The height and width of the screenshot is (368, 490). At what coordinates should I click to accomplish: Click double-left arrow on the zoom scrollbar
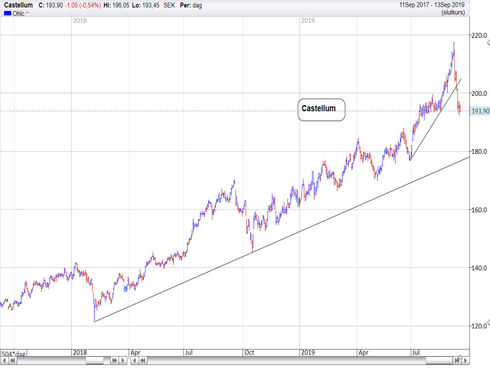pyautogui.click(x=13, y=361)
